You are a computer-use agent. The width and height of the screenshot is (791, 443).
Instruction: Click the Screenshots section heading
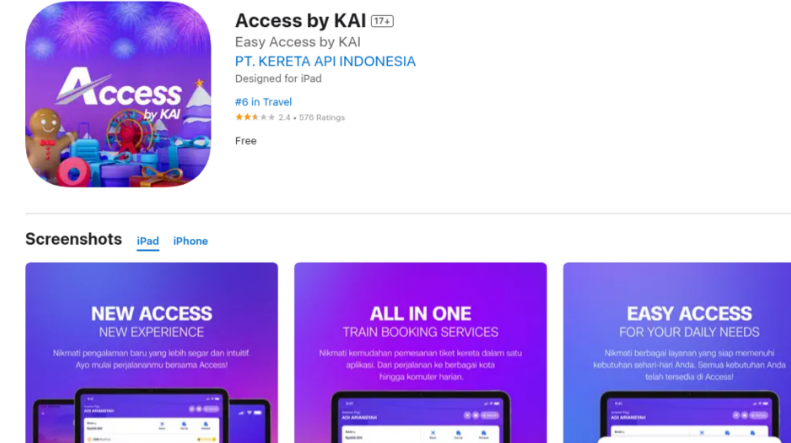[x=74, y=239]
